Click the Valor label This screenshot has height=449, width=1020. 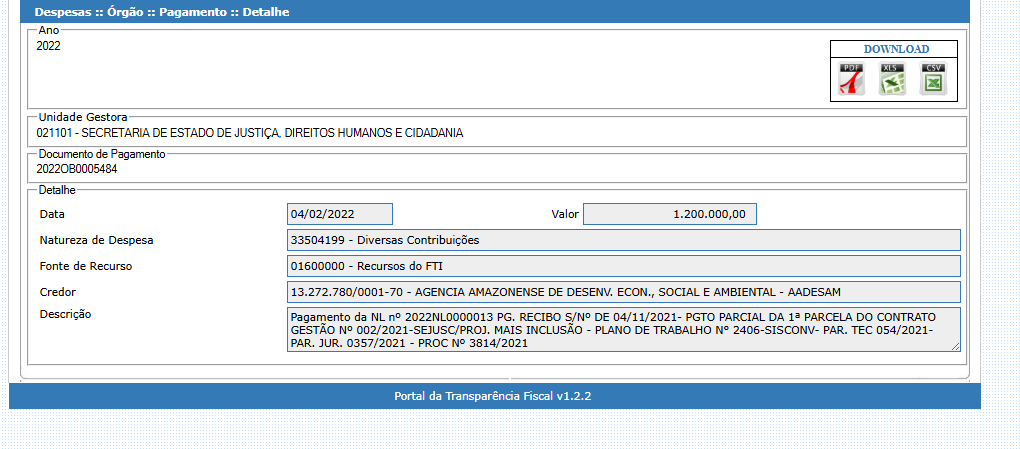(x=565, y=214)
